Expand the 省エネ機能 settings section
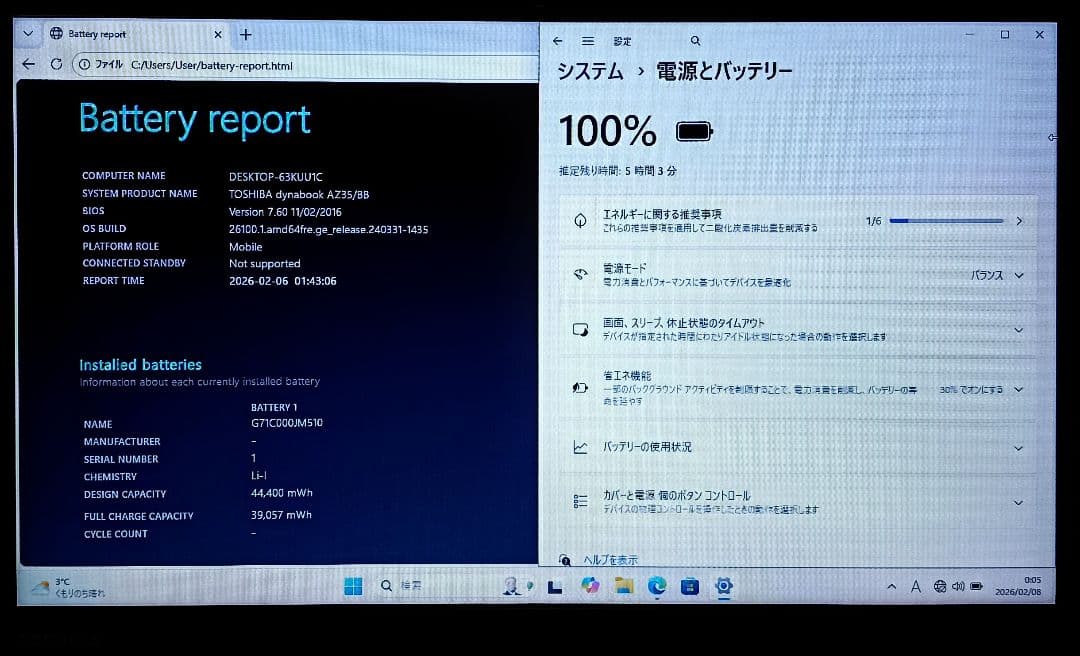The image size is (1080, 656). (1018, 389)
